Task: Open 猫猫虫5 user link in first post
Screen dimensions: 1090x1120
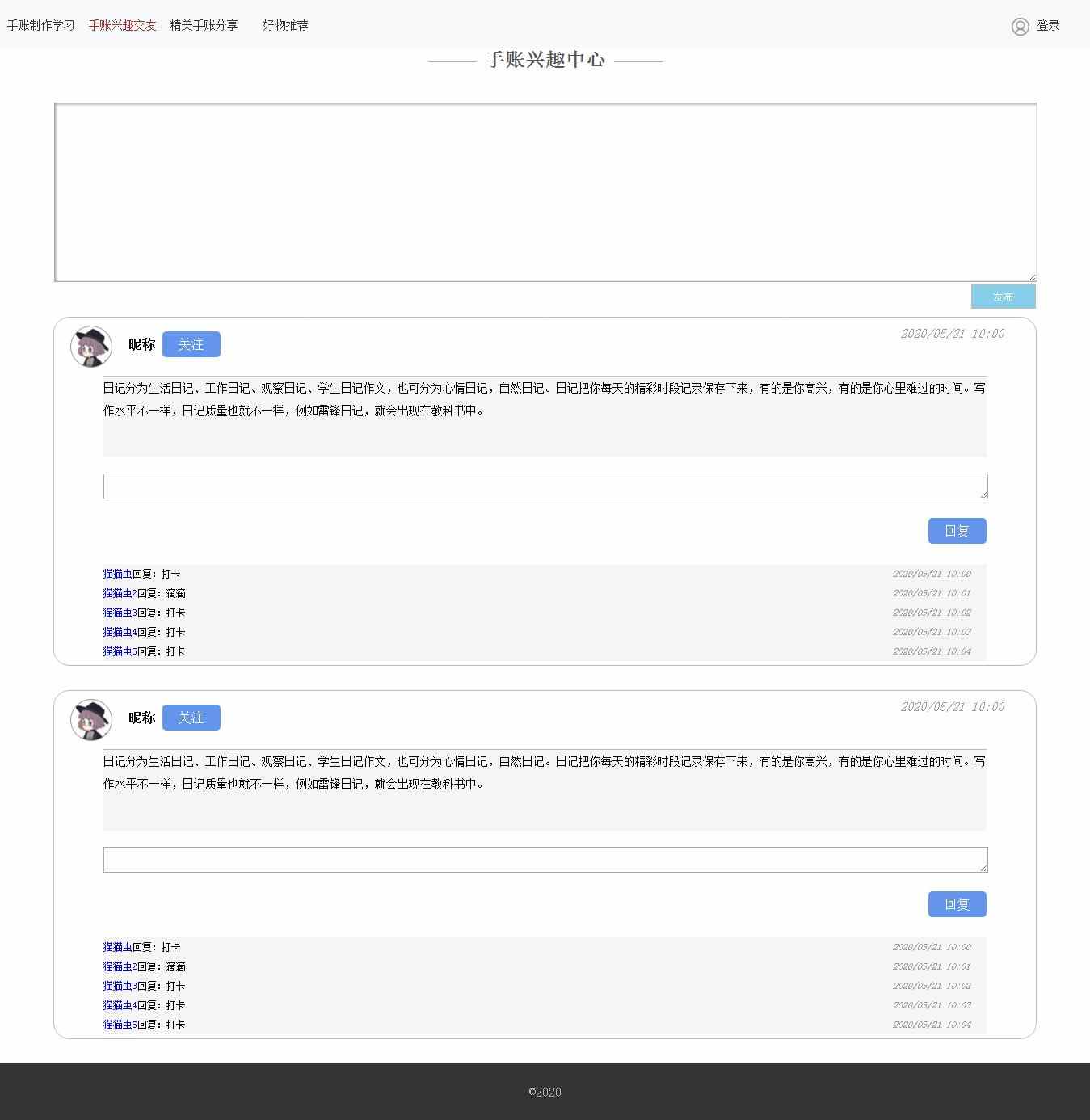Action: [x=120, y=651]
